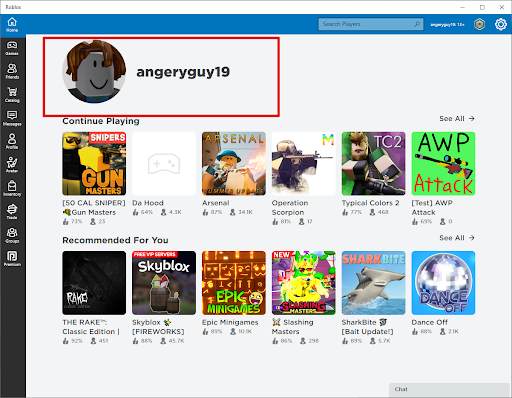
Task: Open the Friends sidebar icon
Action: 12,71
